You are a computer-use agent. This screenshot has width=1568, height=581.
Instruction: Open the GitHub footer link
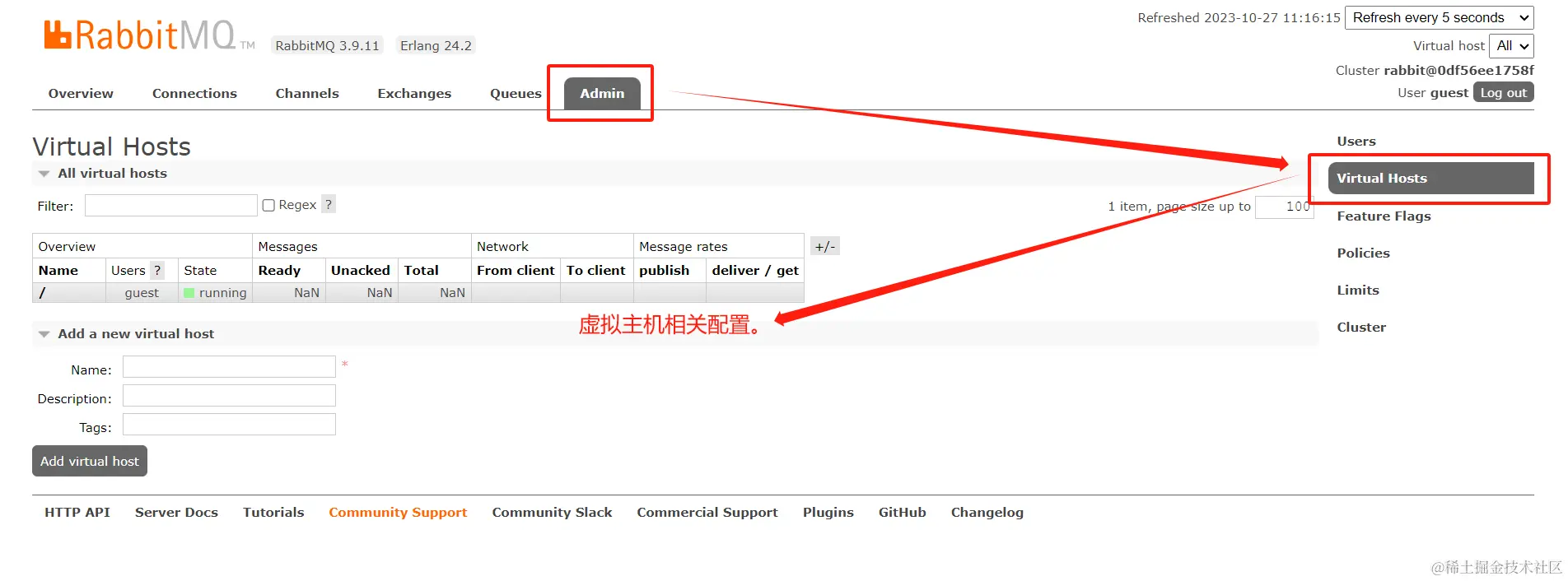pyautogui.click(x=903, y=512)
